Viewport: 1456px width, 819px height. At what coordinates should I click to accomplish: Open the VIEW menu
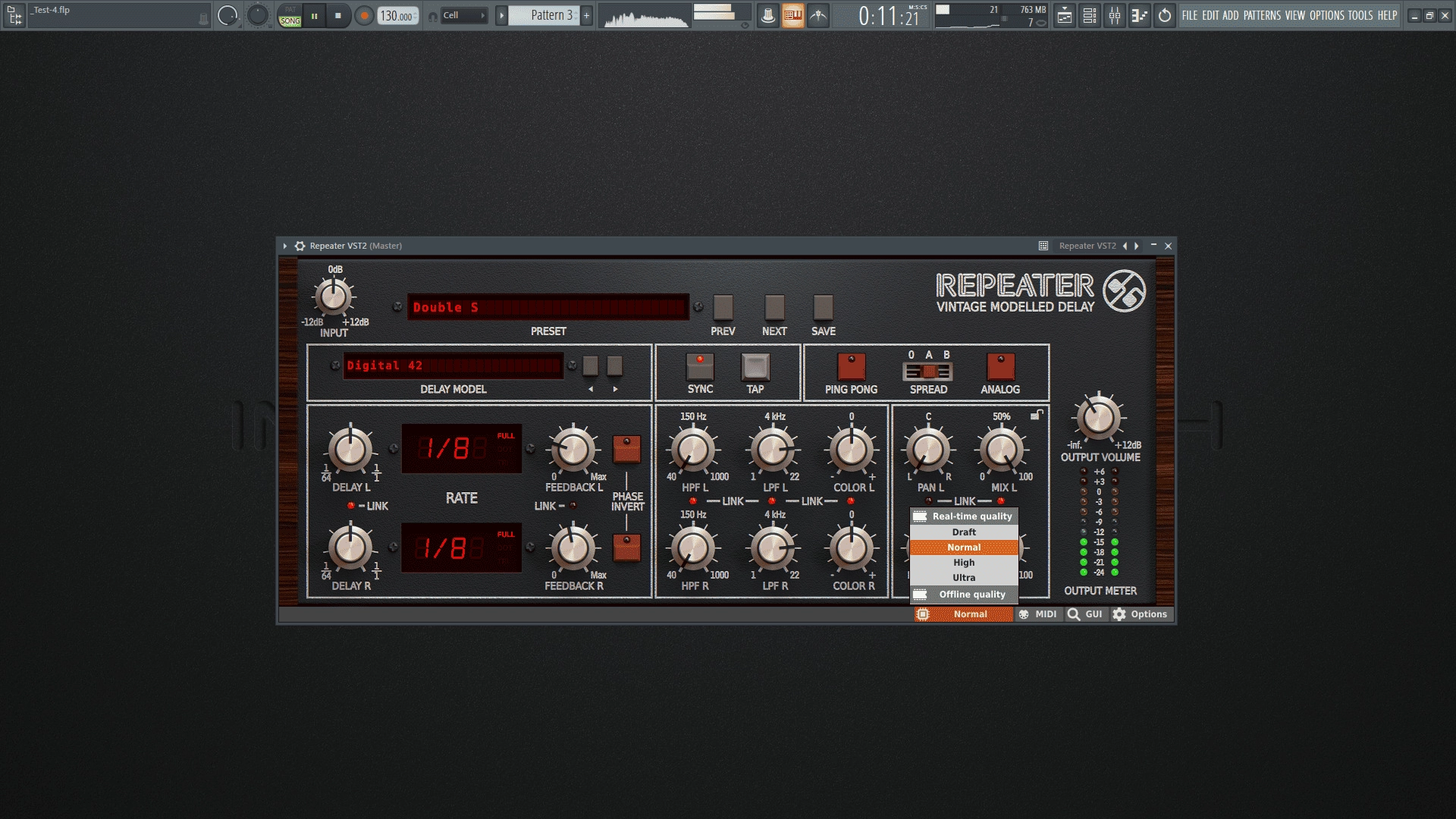tap(1295, 15)
